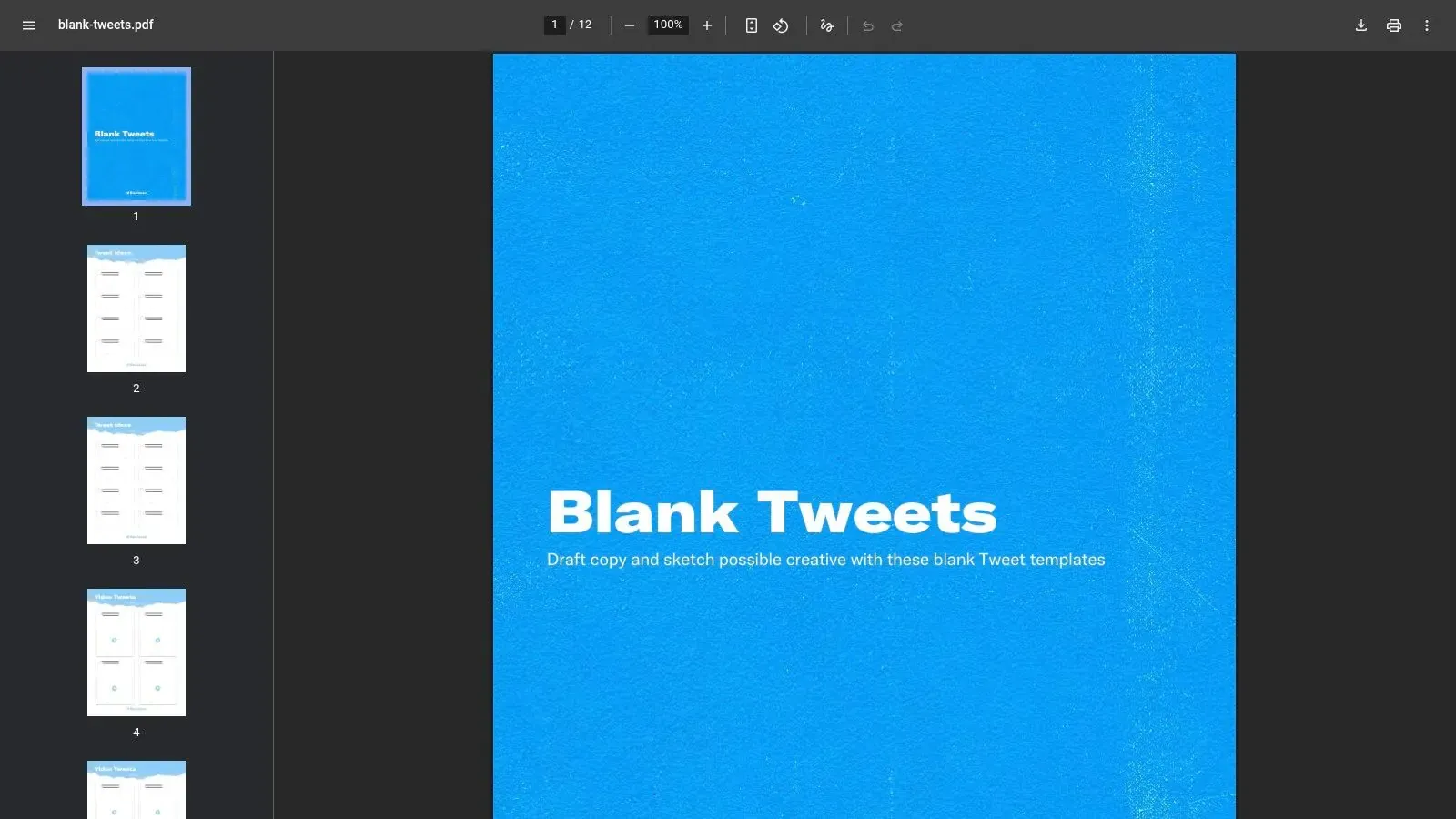The image size is (1456, 819).
Task: Select page 4 thumbnail
Action: 136,652
